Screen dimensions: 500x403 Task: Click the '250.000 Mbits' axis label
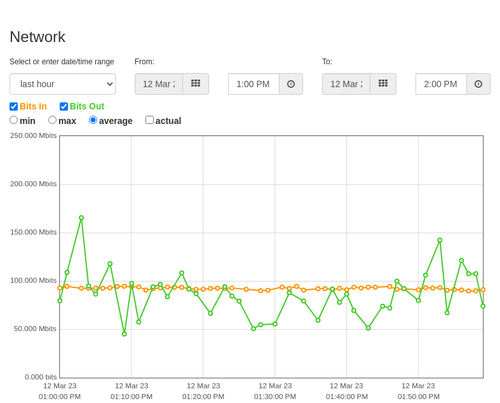(33, 136)
